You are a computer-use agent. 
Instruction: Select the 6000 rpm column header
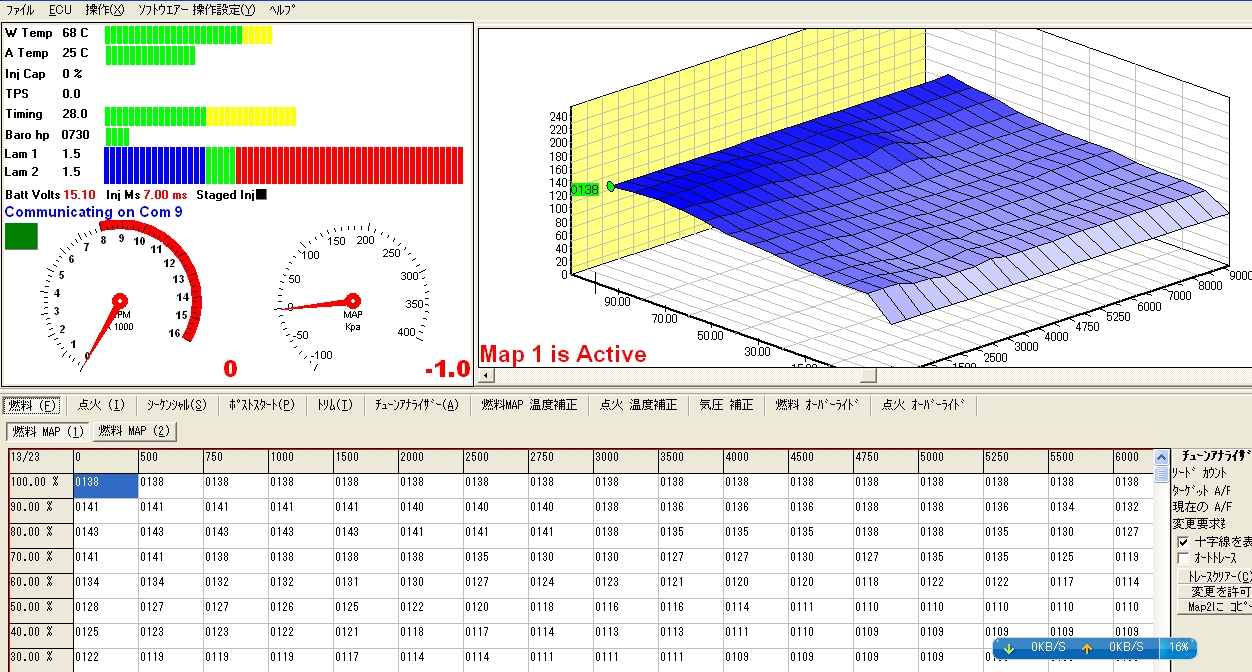point(1132,461)
